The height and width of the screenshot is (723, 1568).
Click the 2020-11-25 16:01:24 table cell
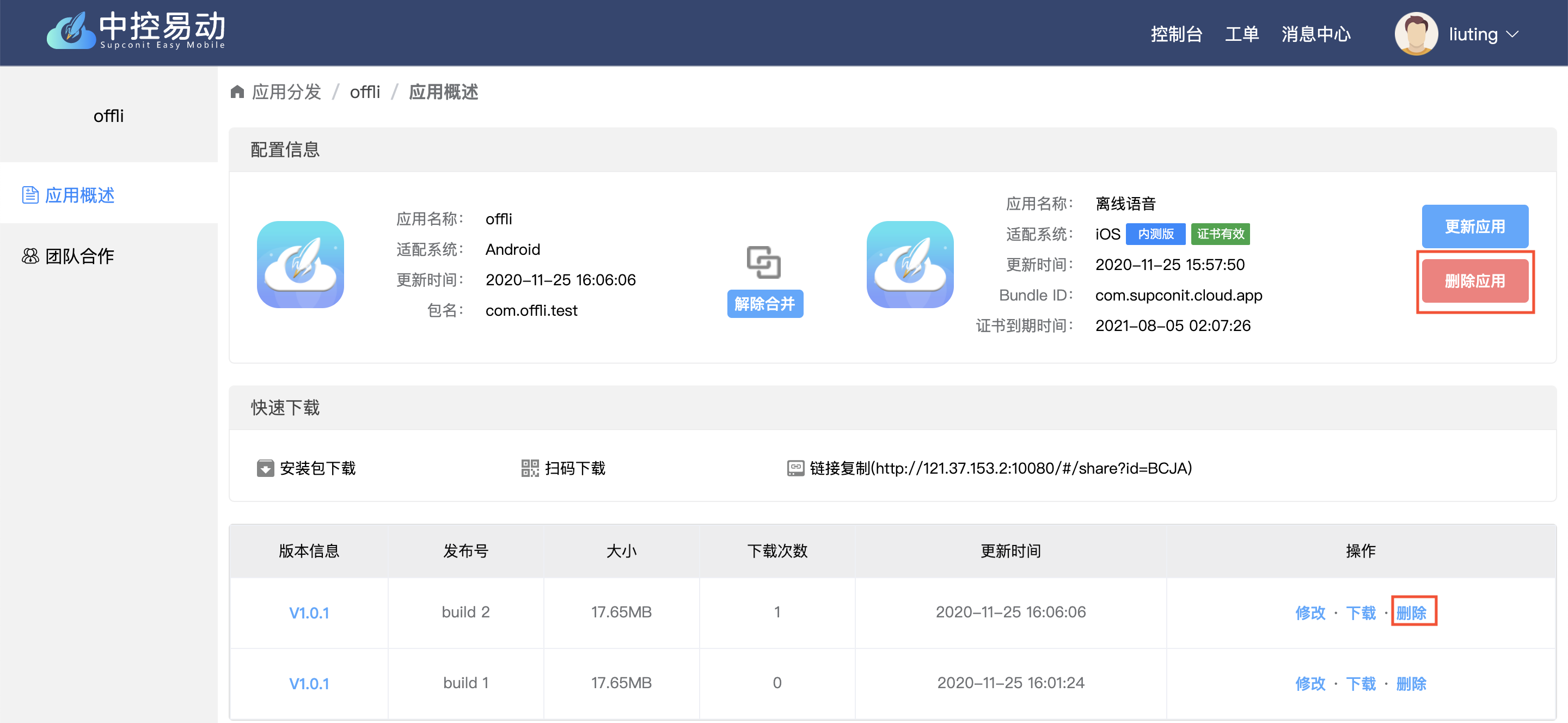(x=1011, y=683)
